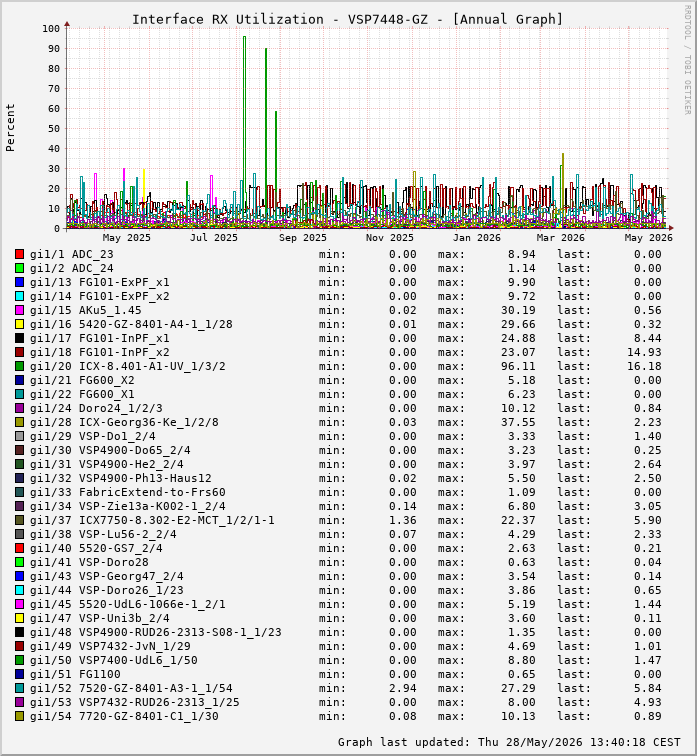Click the Percent y-axis label
Screen dimensions: 697x756
[x=10, y=128]
